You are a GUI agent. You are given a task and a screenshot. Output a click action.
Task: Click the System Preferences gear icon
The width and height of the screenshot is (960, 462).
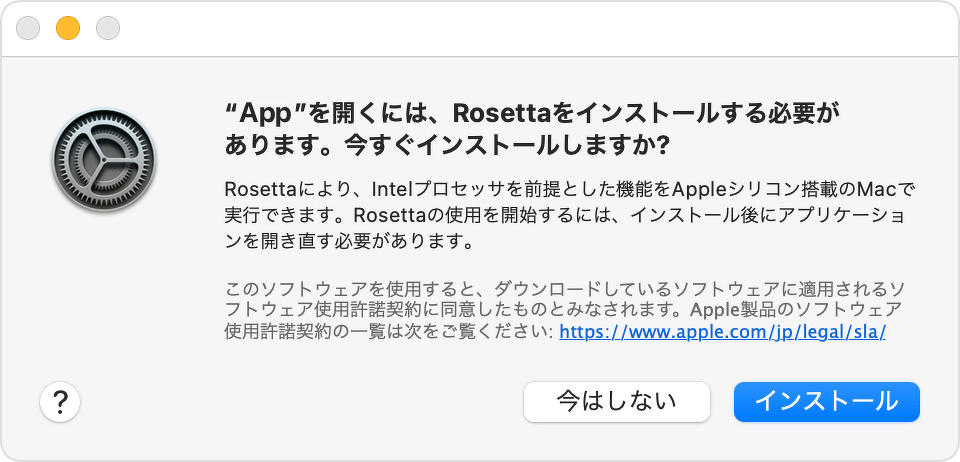click(104, 162)
